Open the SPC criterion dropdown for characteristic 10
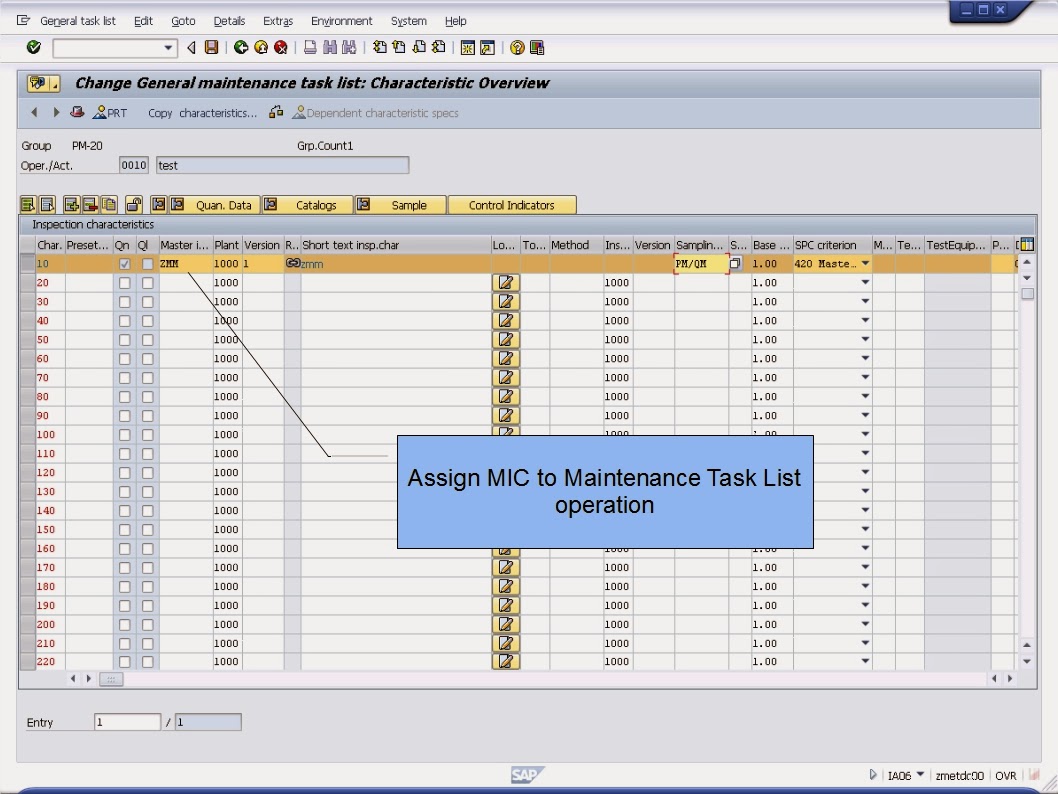1058x794 pixels. coord(864,263)
